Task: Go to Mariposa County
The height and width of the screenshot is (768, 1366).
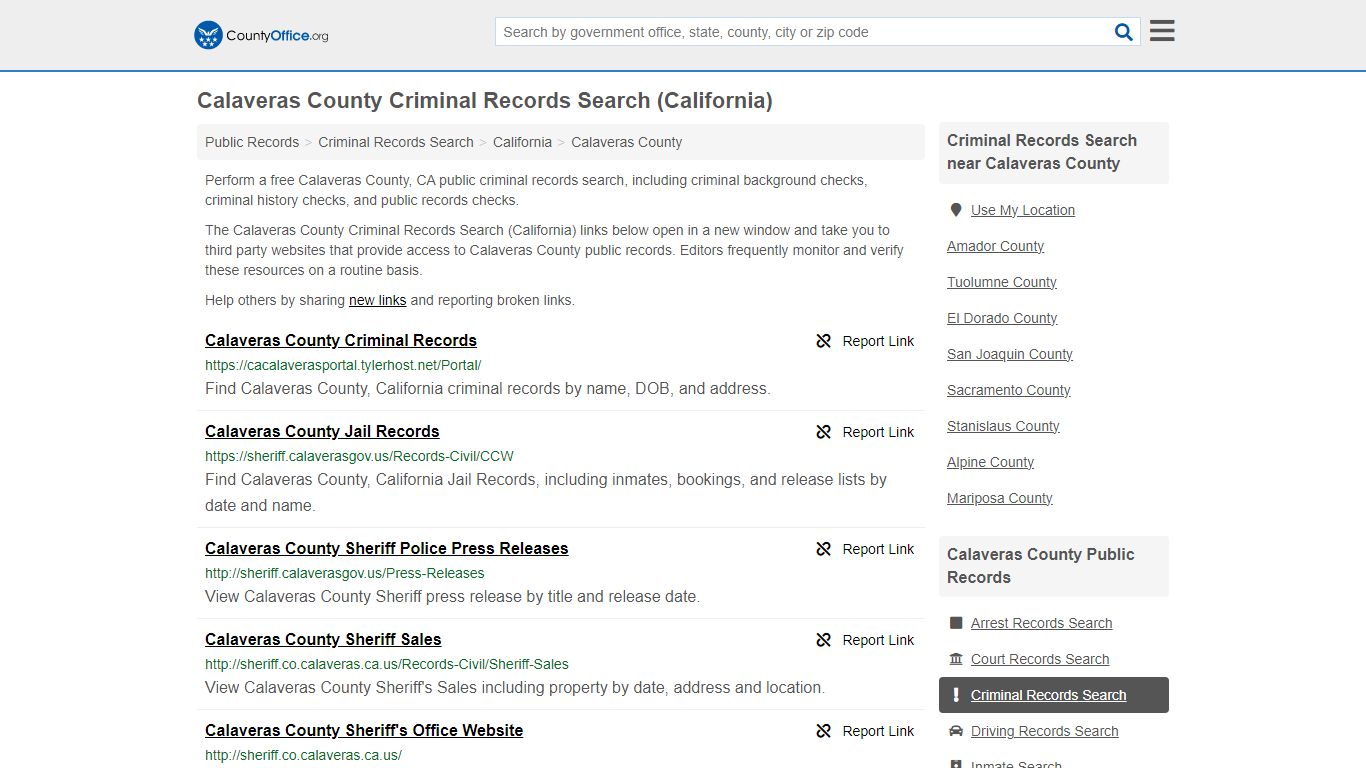Action: pyautogui.click(x=1000, y=498)
